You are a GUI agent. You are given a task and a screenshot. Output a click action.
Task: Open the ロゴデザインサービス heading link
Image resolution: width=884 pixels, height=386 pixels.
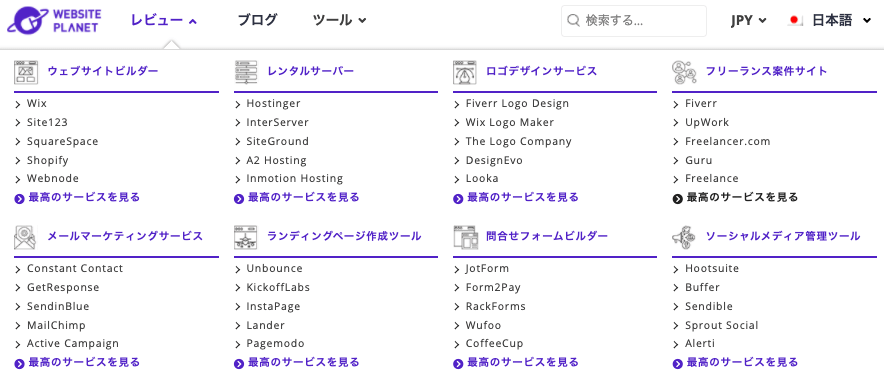pyautogui.click(x=541, y=71)
